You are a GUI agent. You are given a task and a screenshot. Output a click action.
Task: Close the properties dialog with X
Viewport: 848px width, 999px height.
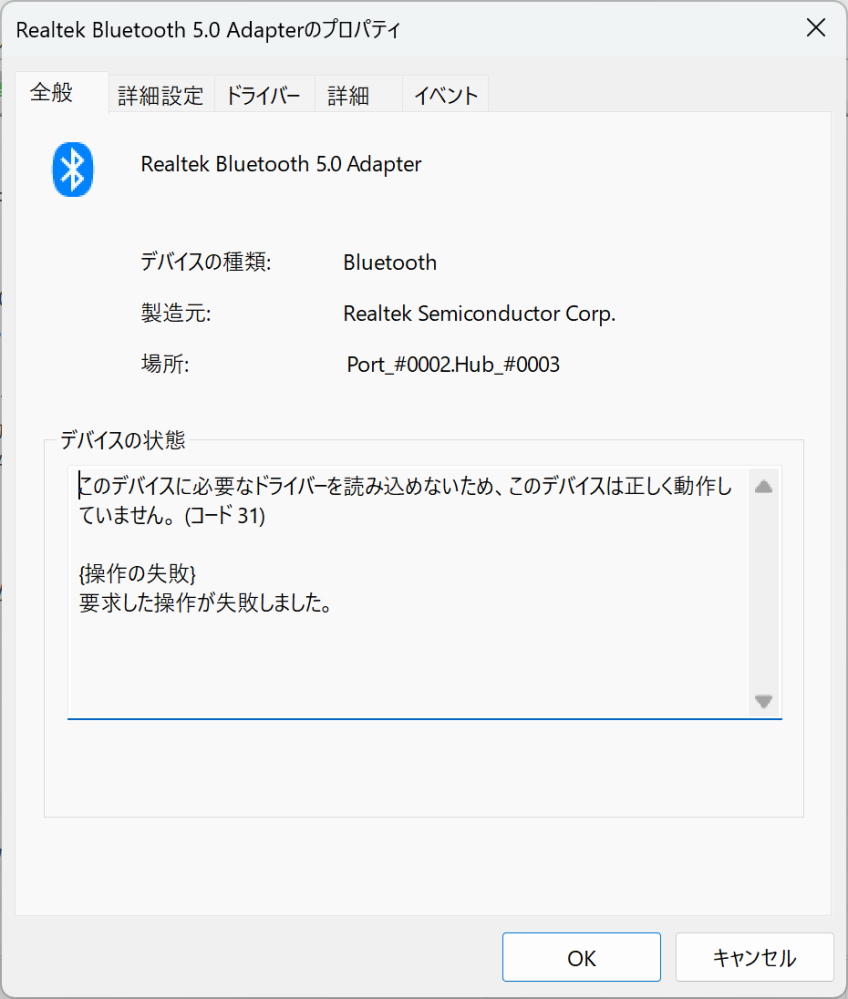click(816, 28)
